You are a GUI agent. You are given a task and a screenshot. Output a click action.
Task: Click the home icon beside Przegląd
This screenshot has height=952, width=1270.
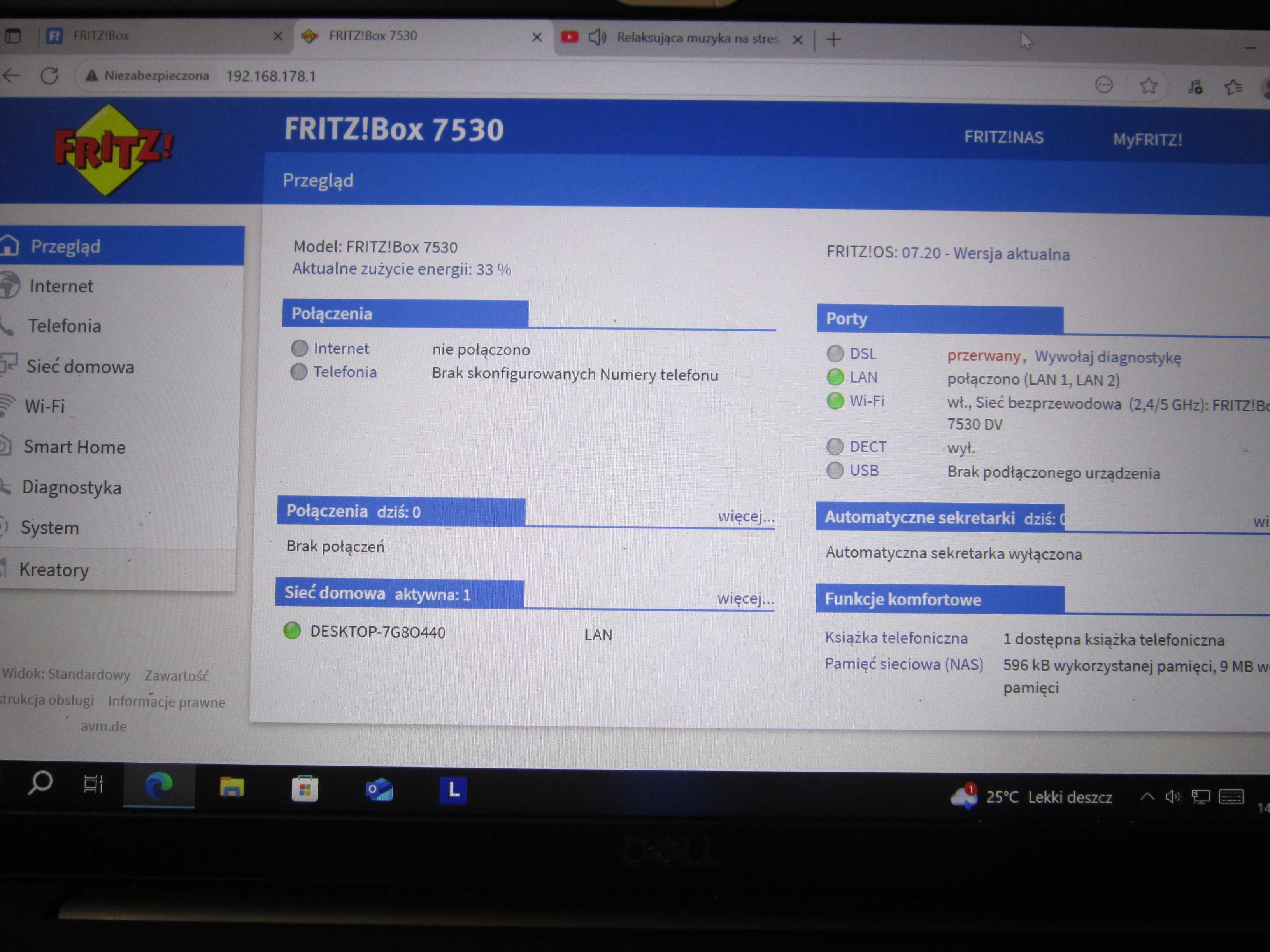pos(9,246)
